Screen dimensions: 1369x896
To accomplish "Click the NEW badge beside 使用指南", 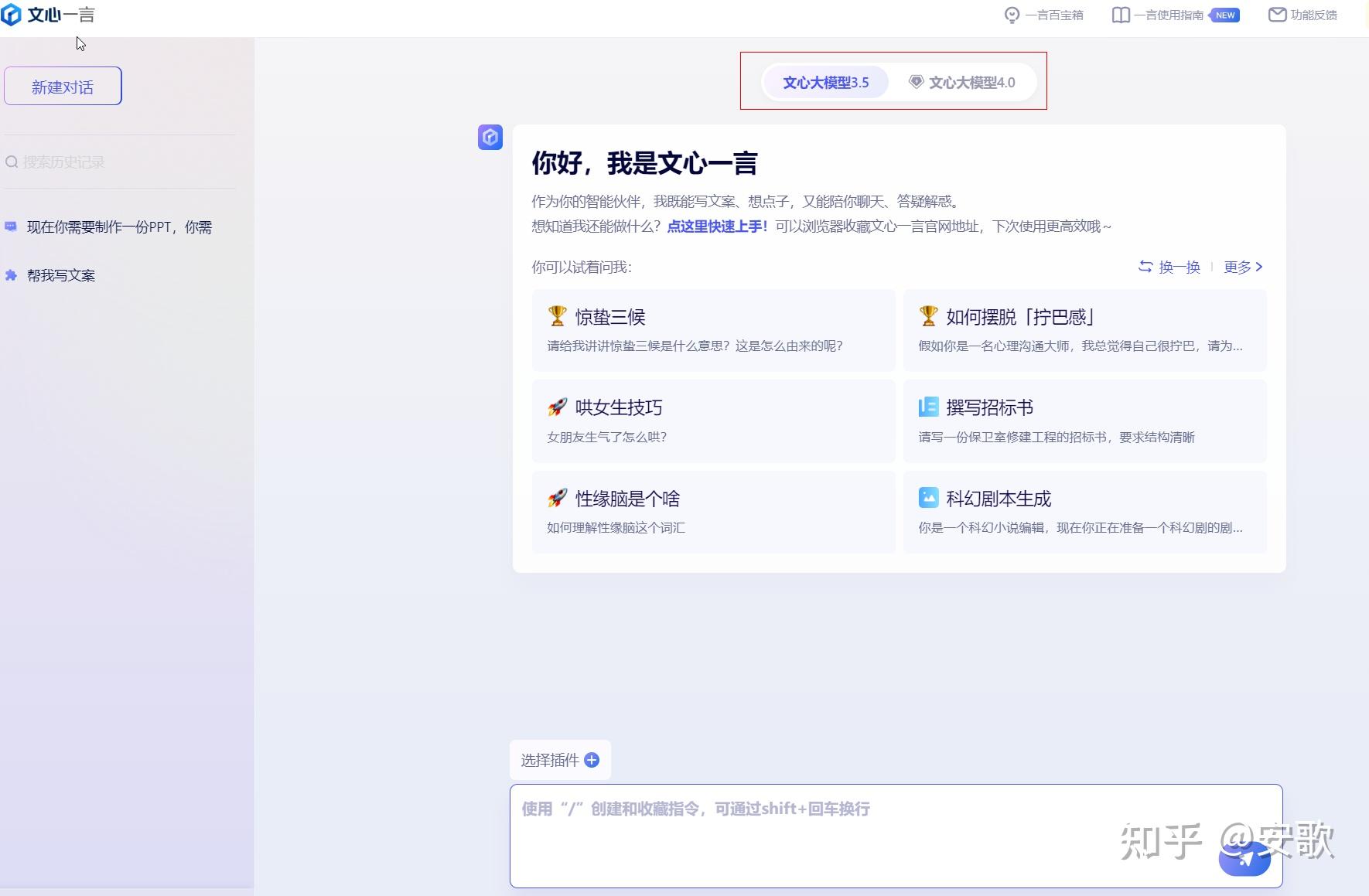I will [1224, 15].
